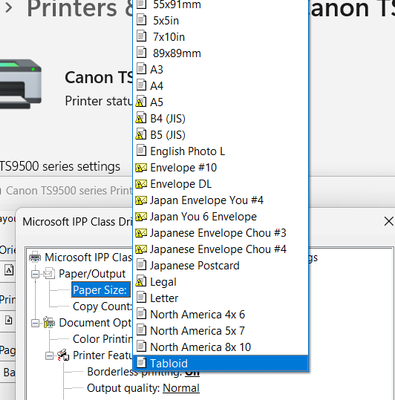This screenshot has width=395, height=400.
Task: Close the Microsoft IPP Class Driver dialog
Action: click(388, 221)
